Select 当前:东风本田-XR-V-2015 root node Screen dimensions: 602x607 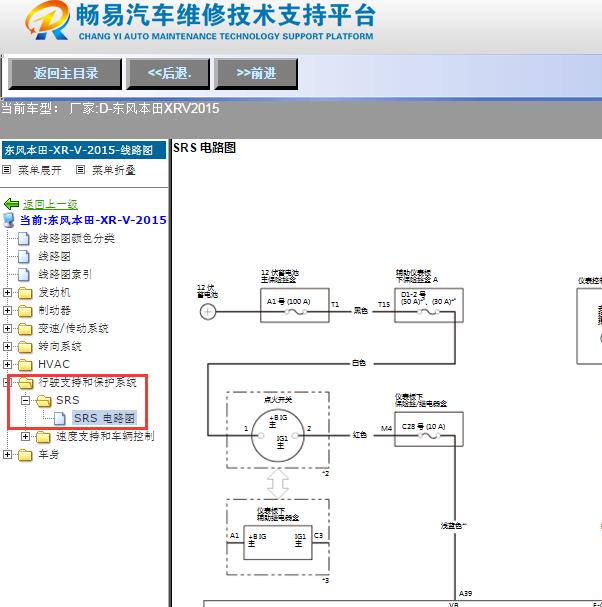(93, 220)
